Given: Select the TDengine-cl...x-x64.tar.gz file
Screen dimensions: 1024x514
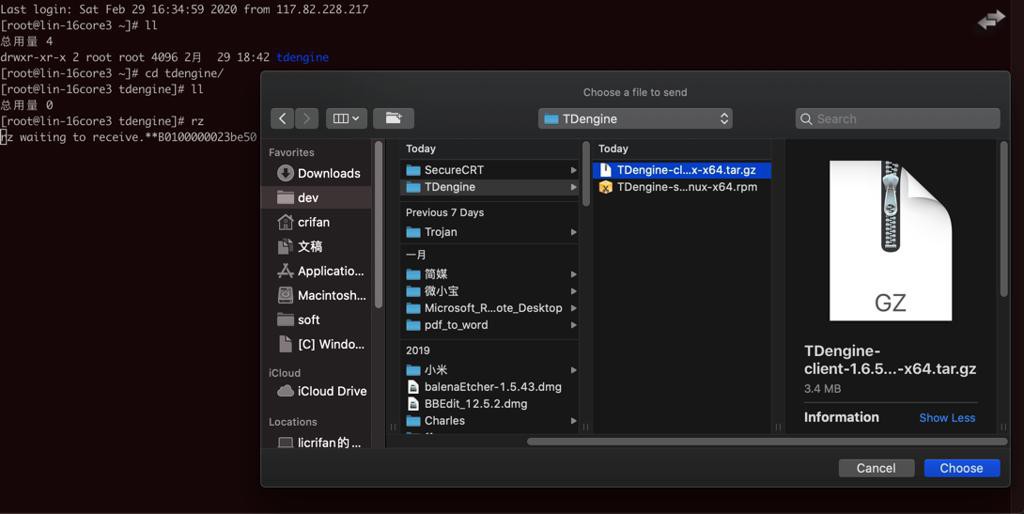Looking at the screenshot, I should pyautogui.click(x=682, y=170).
